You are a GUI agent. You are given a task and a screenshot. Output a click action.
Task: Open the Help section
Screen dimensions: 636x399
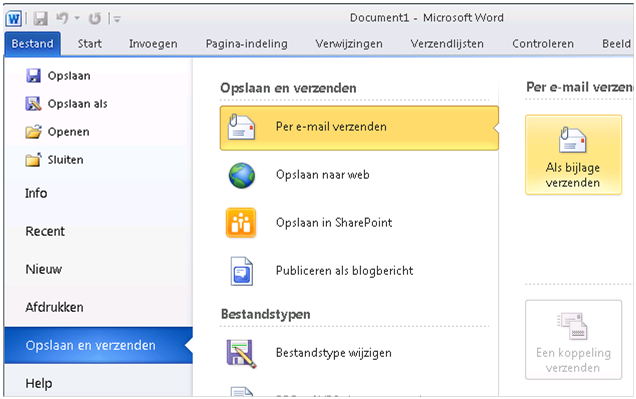39,383
